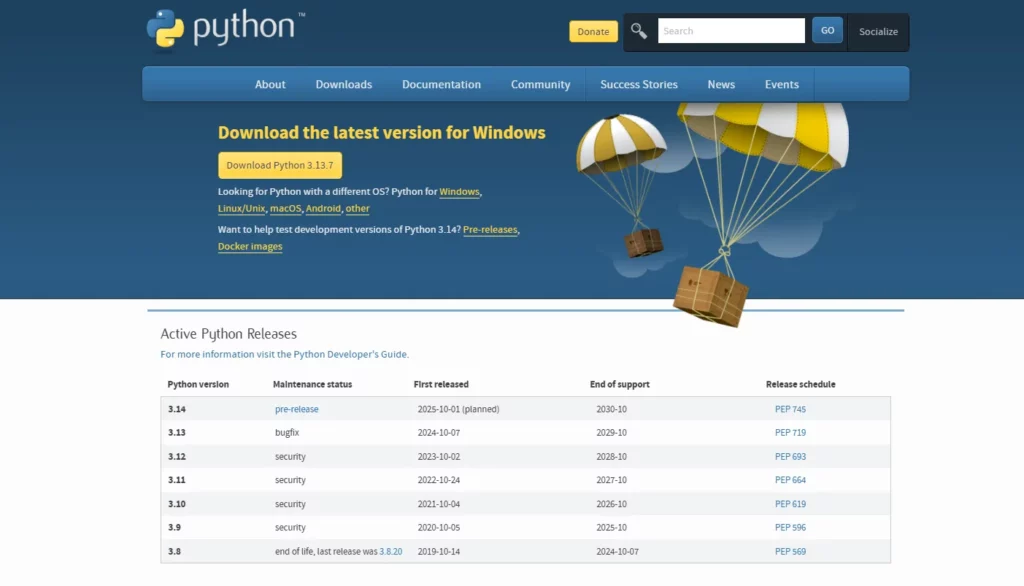The image size is (1024, 586).
Task: Click the 3.14 version cell
Action: pos(176,409)
